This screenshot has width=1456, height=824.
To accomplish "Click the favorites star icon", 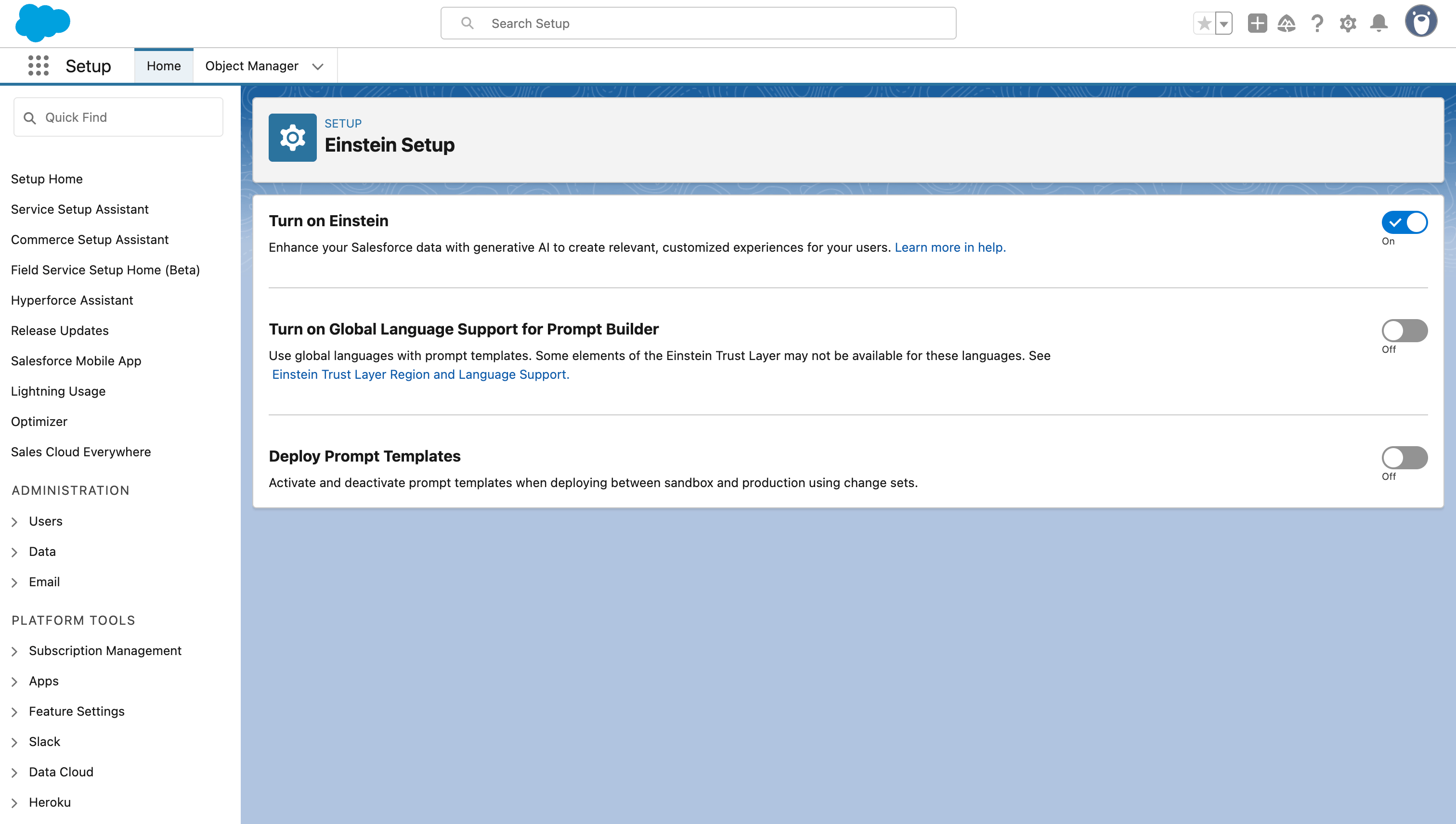I will coord(1204,24).
